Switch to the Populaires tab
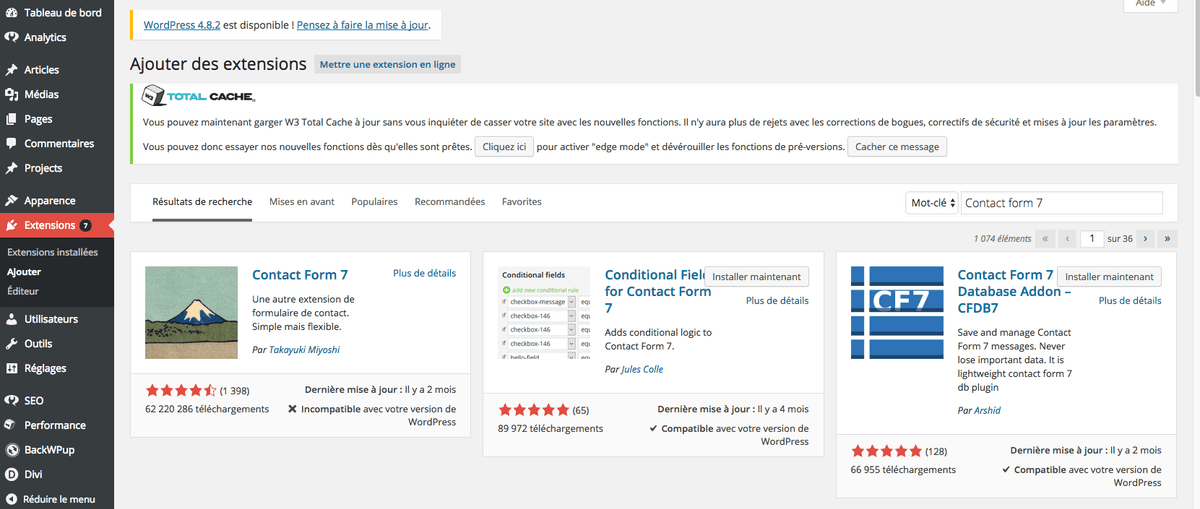1200x509 pixels. (374, 202)
